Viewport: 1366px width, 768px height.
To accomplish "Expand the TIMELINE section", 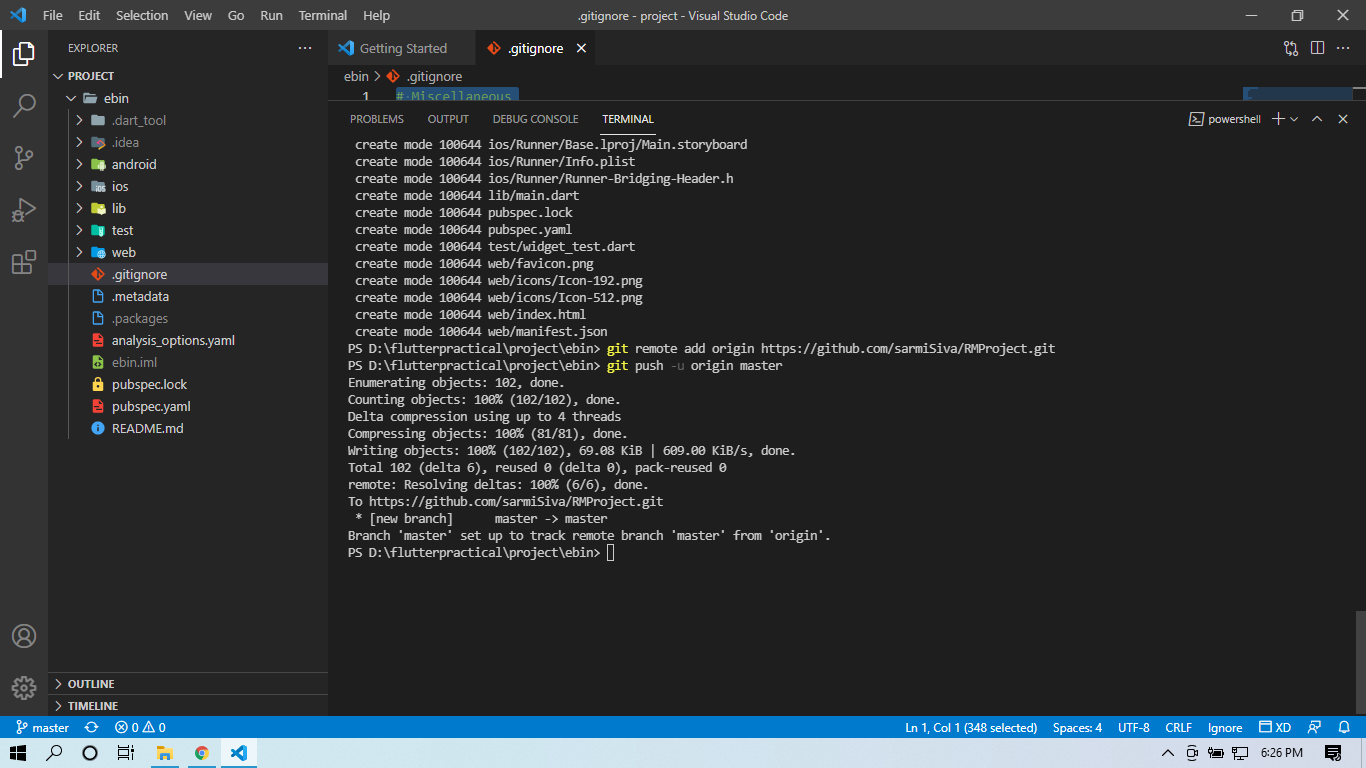I will click(x=188, y=706).
